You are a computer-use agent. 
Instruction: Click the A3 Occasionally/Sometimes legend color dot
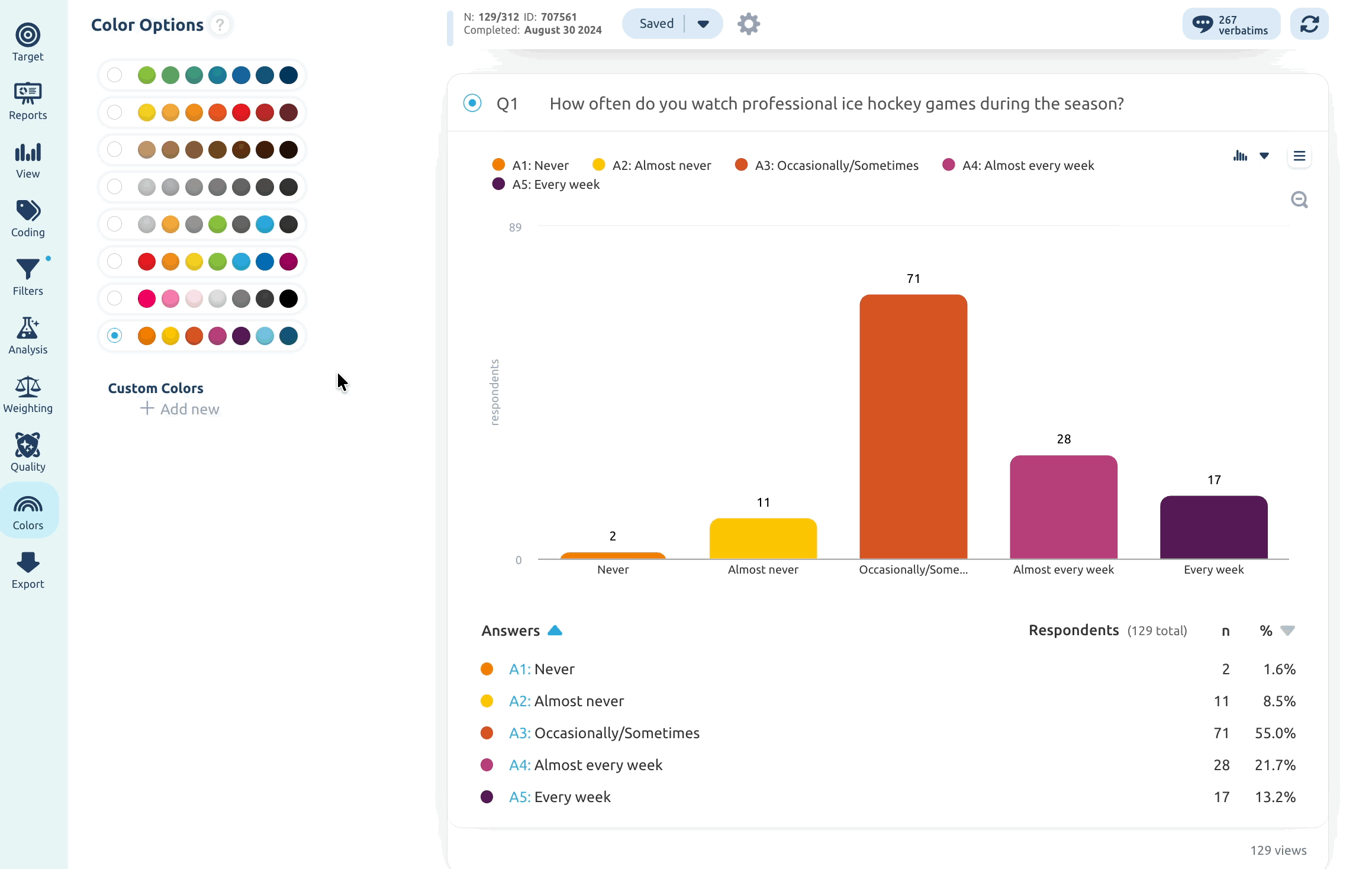coord(741,165)
